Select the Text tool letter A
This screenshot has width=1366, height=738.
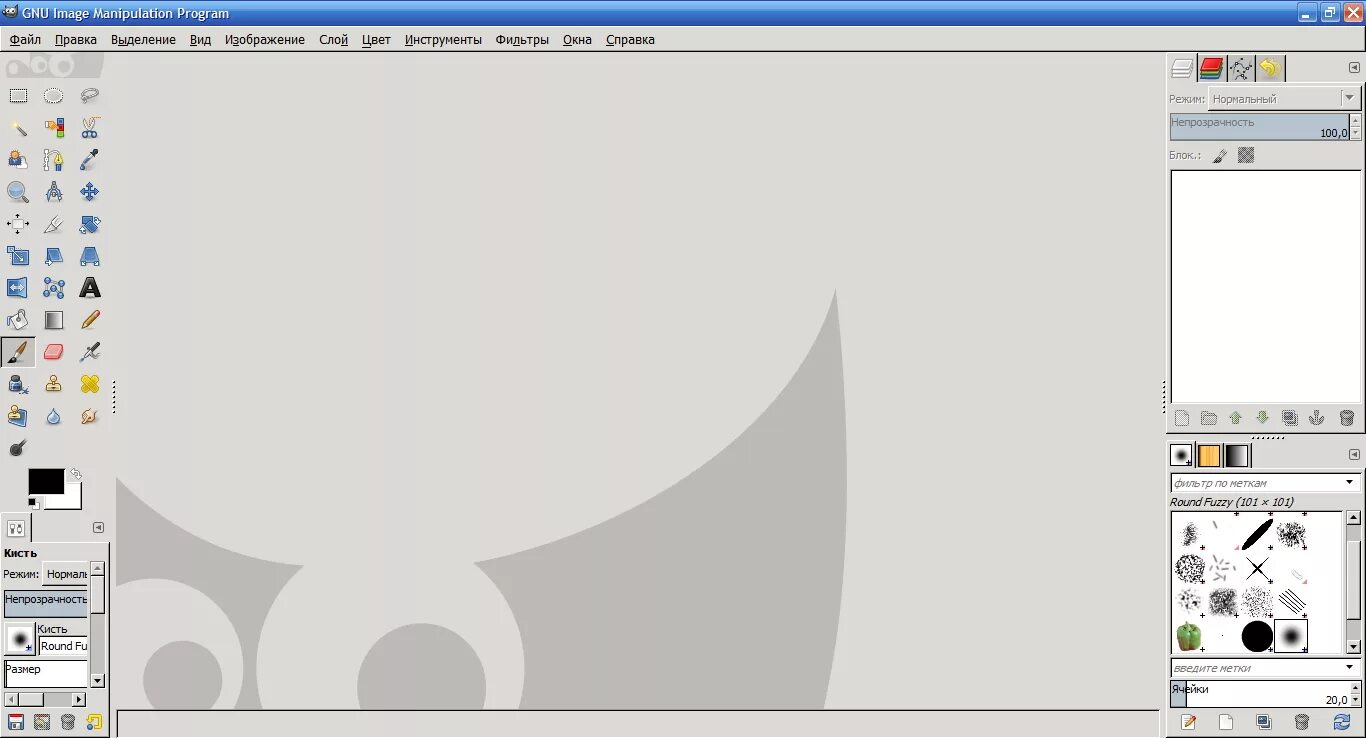90,288
